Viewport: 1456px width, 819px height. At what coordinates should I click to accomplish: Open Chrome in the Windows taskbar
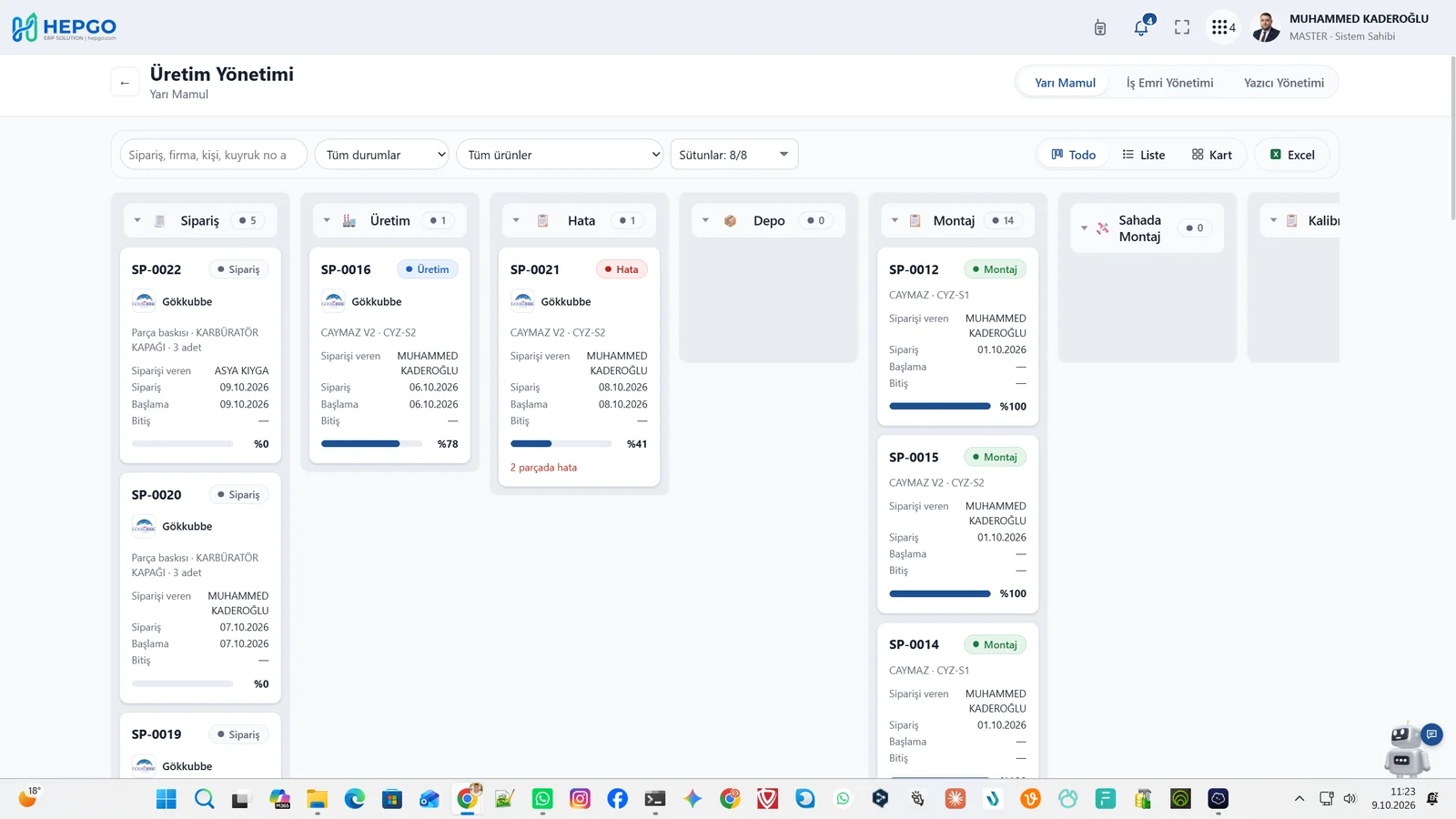(467, 799)
